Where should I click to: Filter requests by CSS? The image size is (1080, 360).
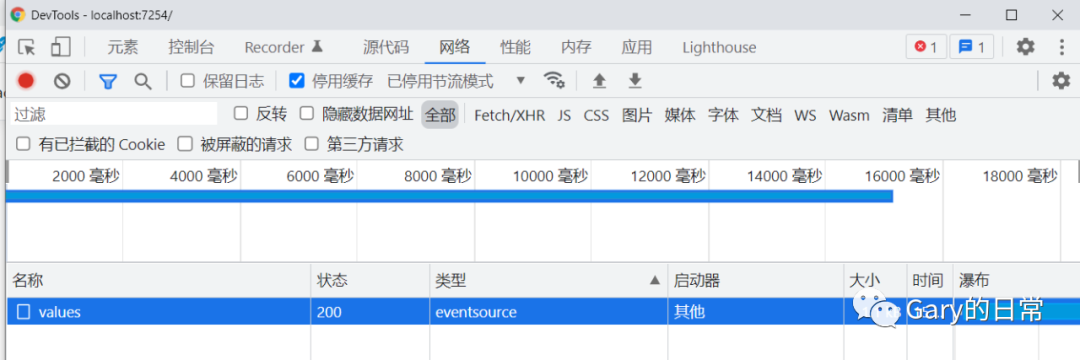[x=596, y=115]
